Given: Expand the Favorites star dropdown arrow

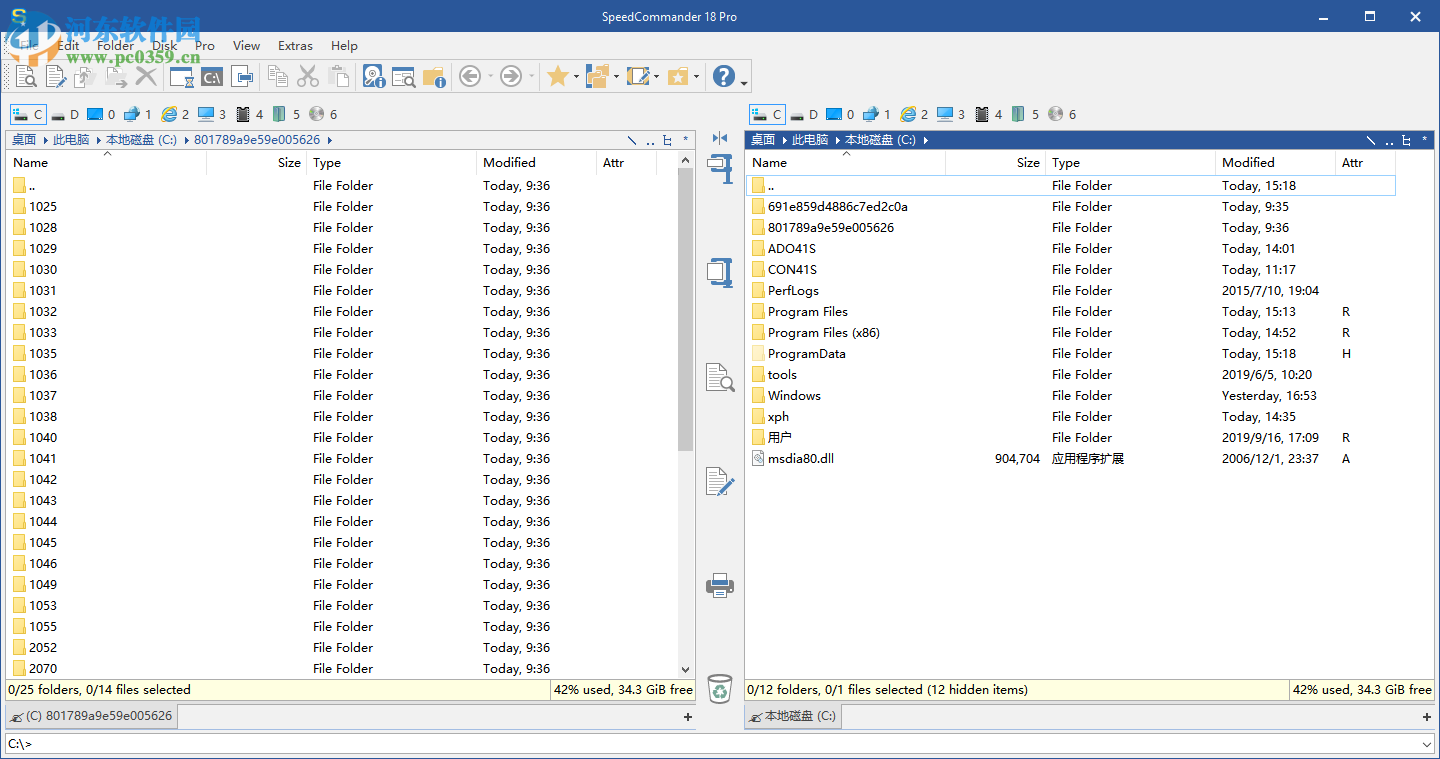Looking at the screenshot, I should (x=576, y=77).
